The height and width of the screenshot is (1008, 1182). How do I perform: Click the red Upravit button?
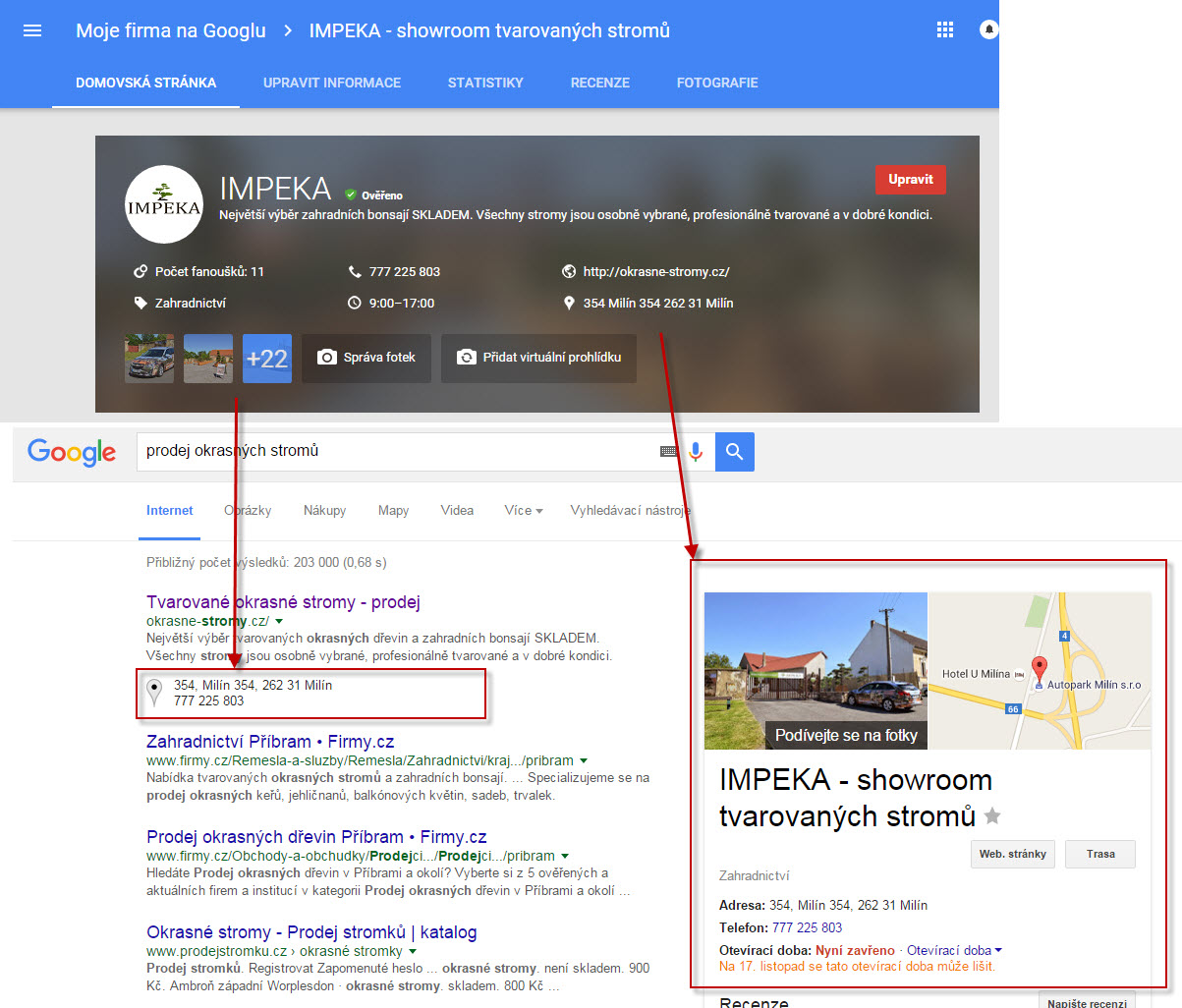911,180
